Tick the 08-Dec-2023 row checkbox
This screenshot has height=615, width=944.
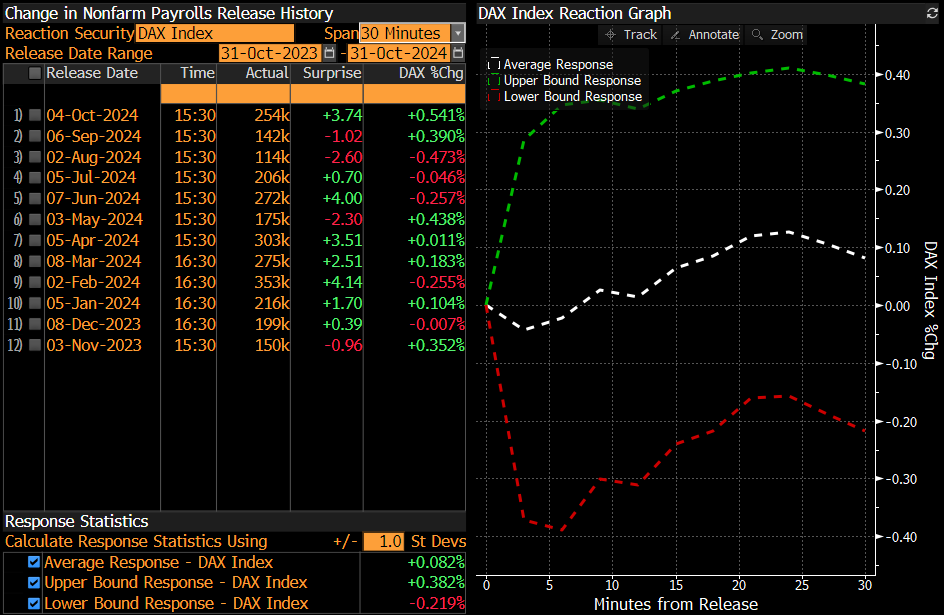click(x=35, y=324)
